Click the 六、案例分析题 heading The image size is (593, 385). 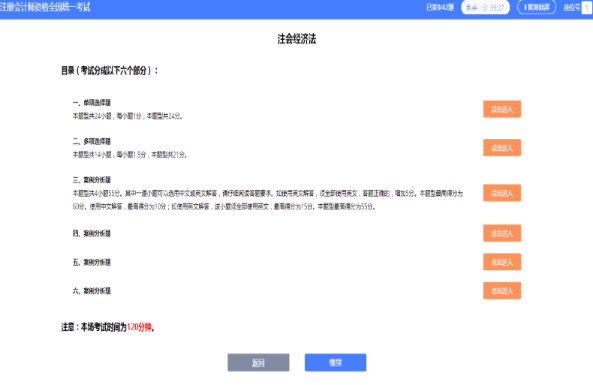pyautogui.click(x=92, y=291)
